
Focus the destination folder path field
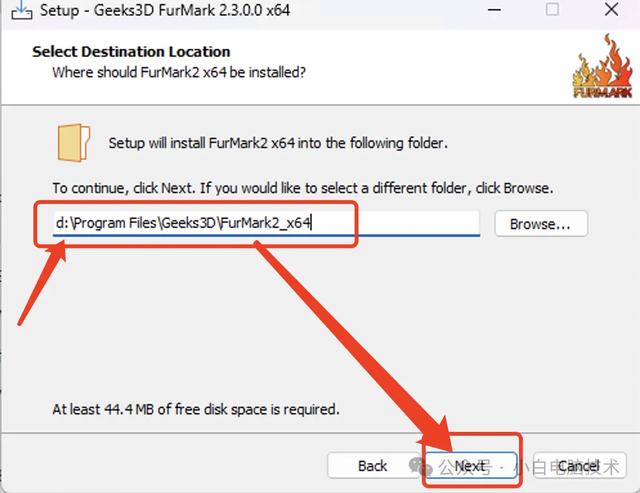tap(266, 223)
